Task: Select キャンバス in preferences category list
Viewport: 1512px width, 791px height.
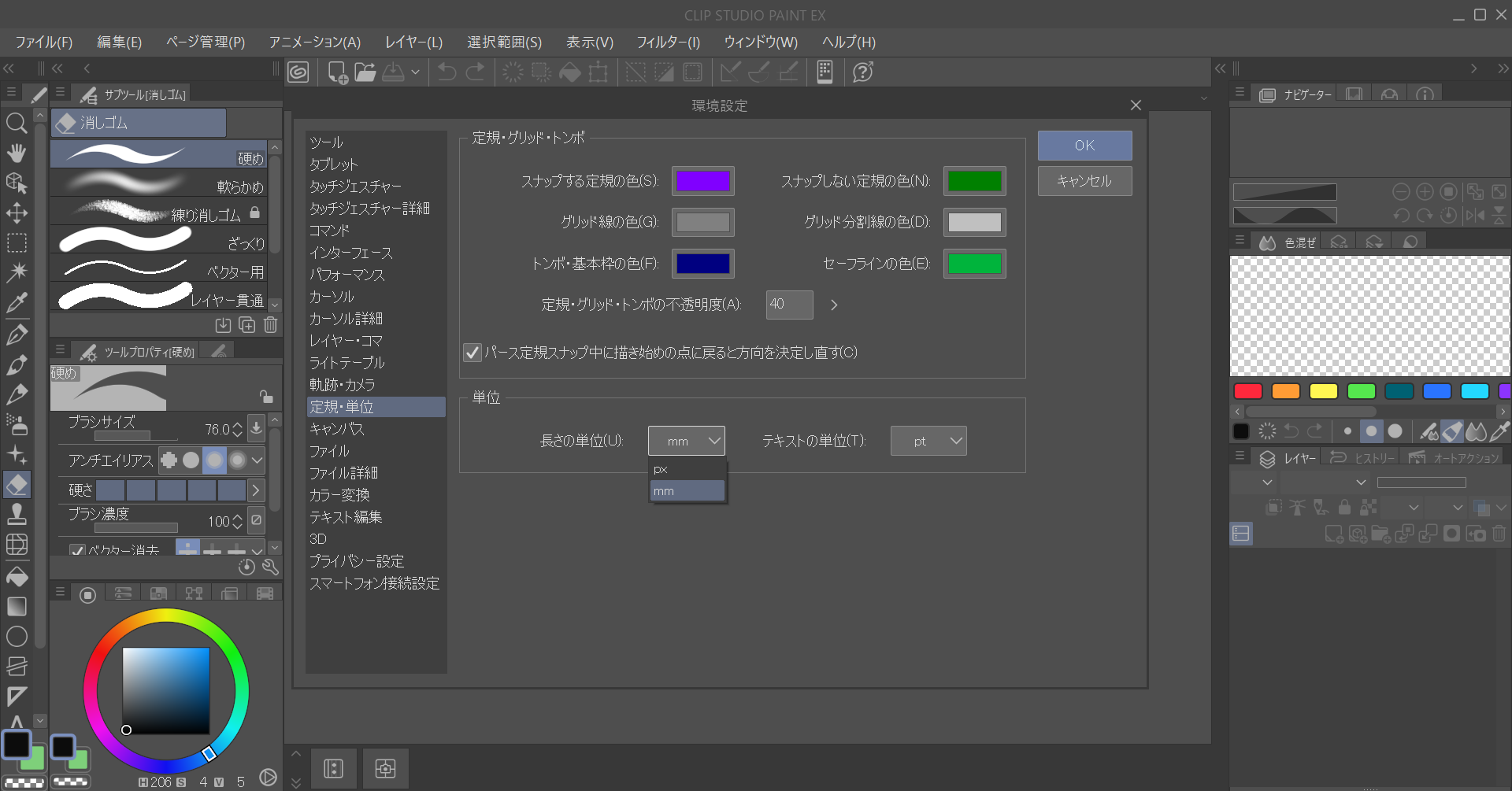Action: click(337, 429)
